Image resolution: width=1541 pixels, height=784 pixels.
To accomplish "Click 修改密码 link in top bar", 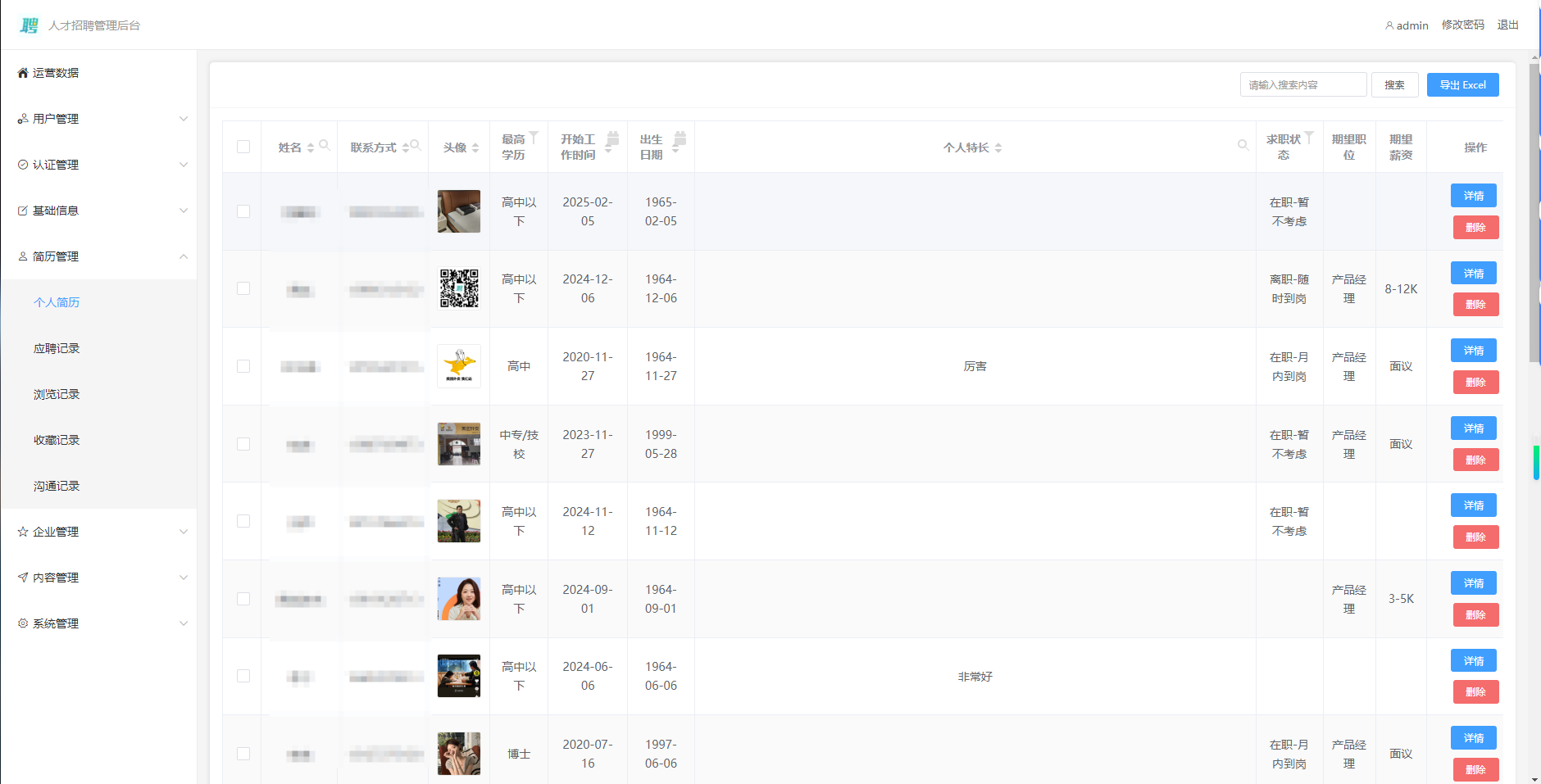I will 1462,25.
